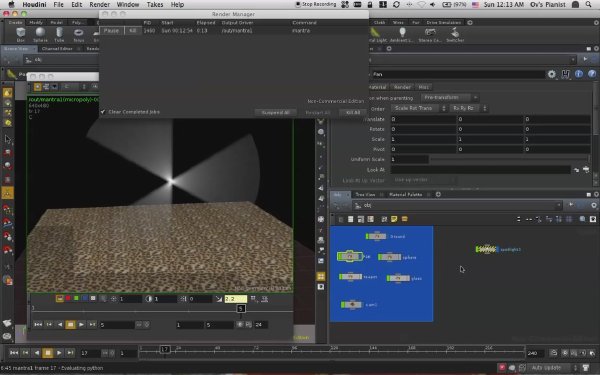Select the fan object node
This screenshot has height=375, width=600.
[350, 256]
